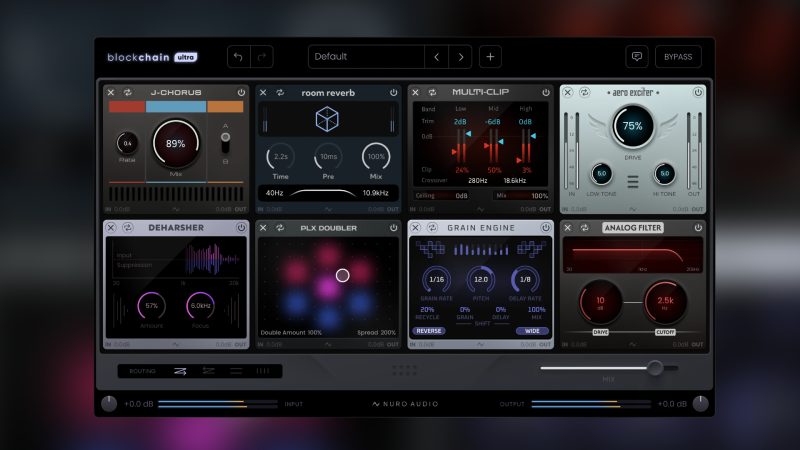This screenshot has height=450, width=800.
Task: Click the 2.2s Time knob in room reverb
Action: coord(281,157)
